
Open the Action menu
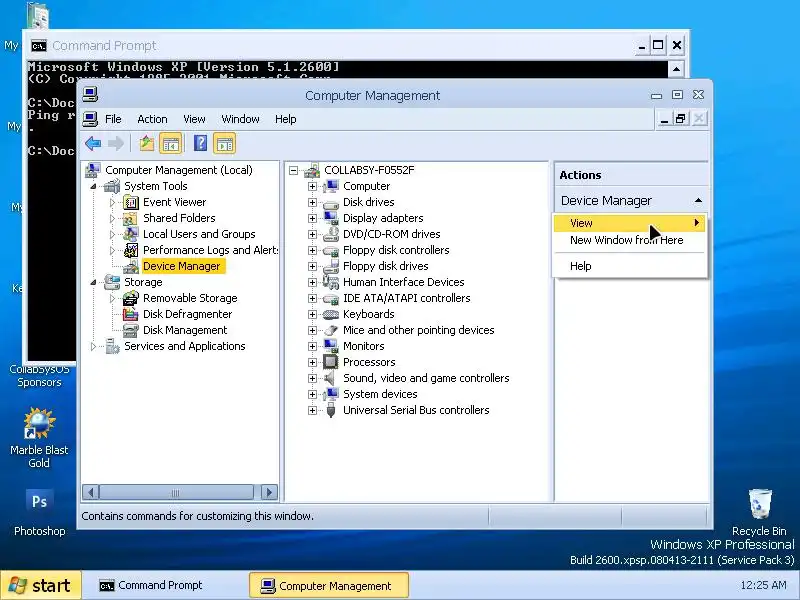(152, 119)
